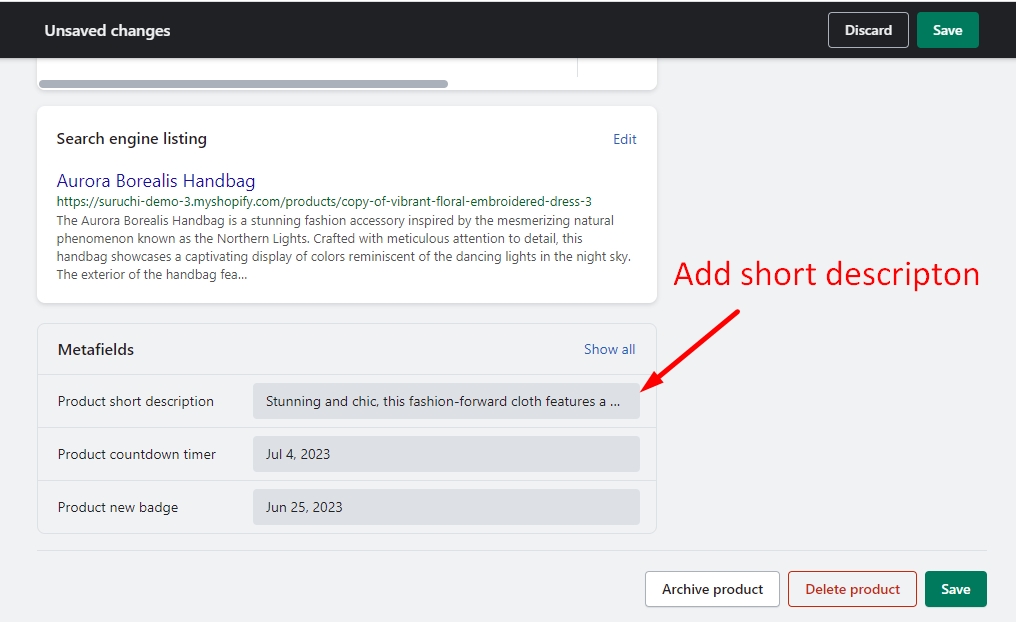Open Edit for Search engine listing
1016x622 pixels.
tap(624, 139)
